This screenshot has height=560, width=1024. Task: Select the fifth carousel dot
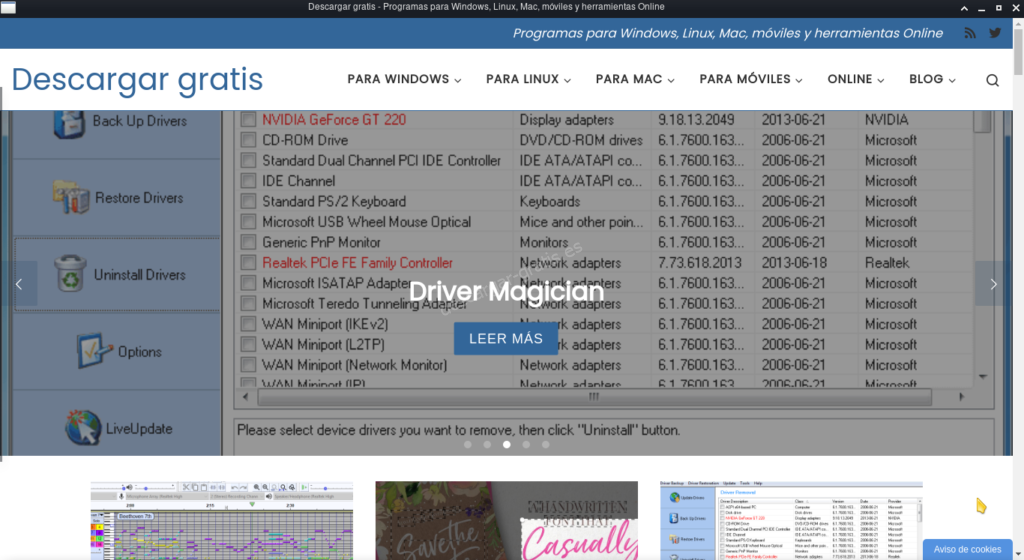(x=546, y=444)
